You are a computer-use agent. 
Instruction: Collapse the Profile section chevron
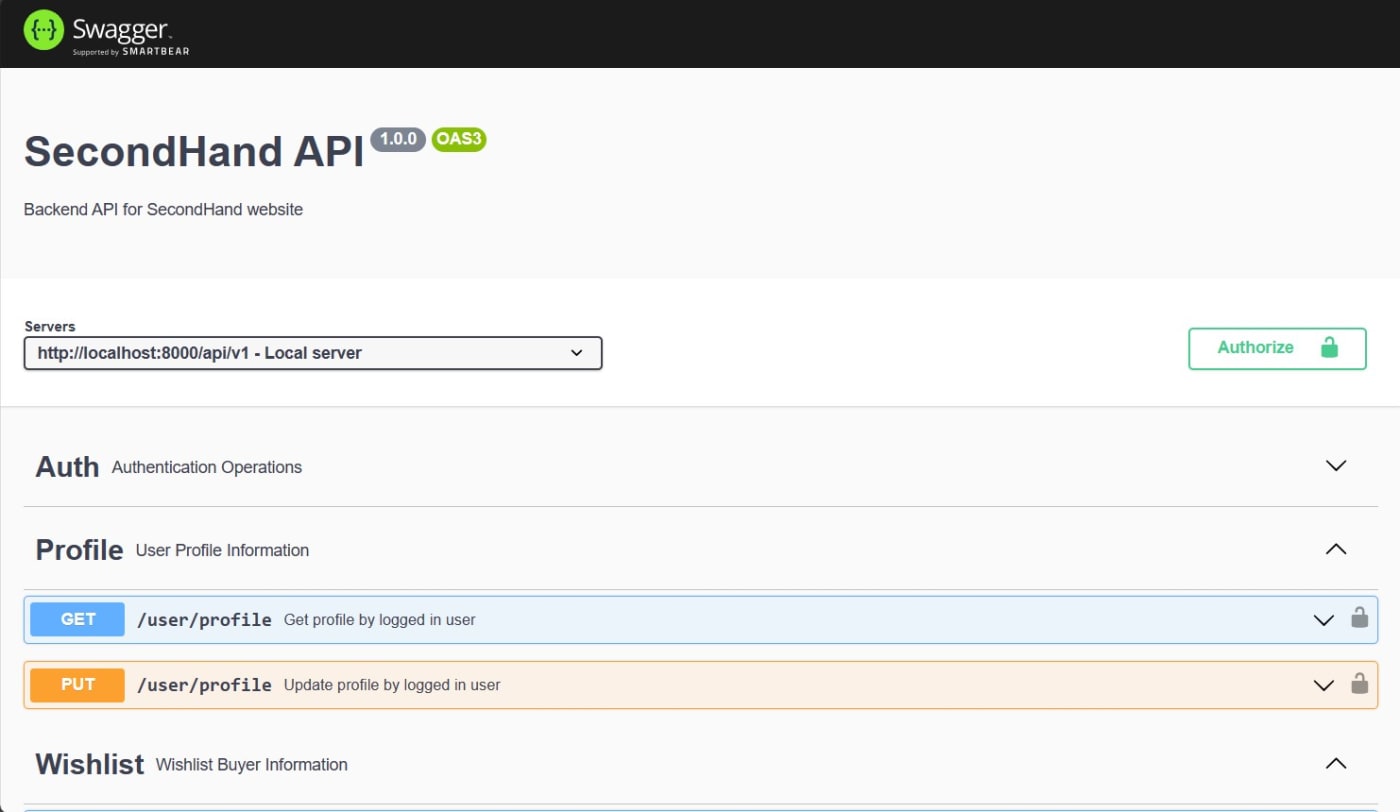[1336, 549]
